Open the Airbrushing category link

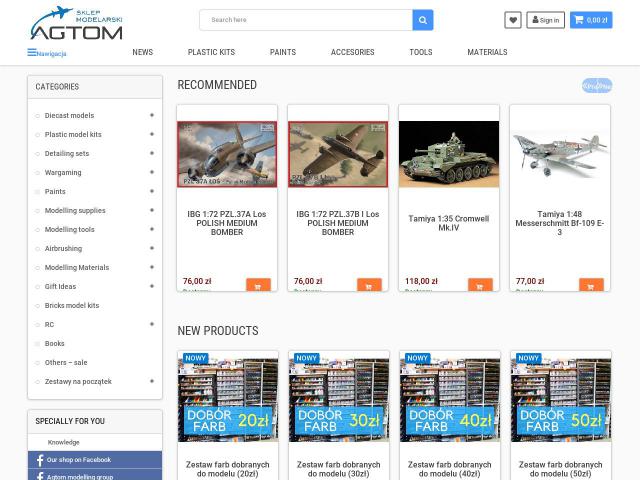(x=63, y=249)
